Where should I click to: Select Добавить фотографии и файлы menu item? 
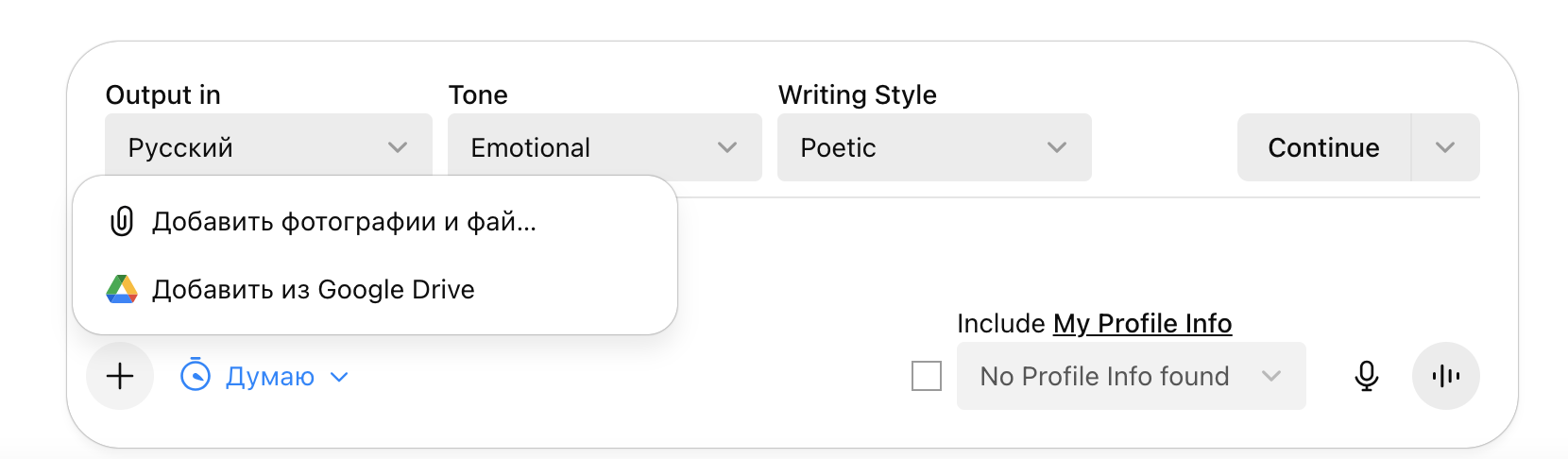pyautogui.click(x=344, y=222)
